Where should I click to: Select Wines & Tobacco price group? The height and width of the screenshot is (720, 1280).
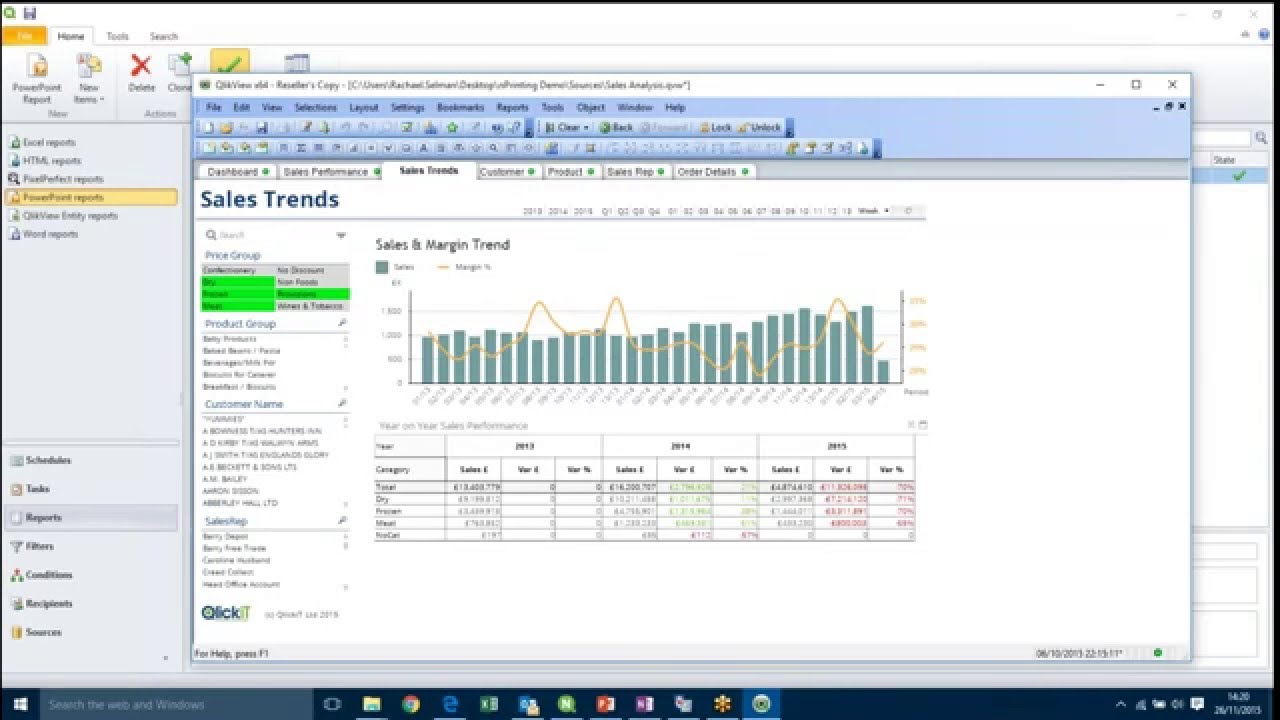[312, 306]
